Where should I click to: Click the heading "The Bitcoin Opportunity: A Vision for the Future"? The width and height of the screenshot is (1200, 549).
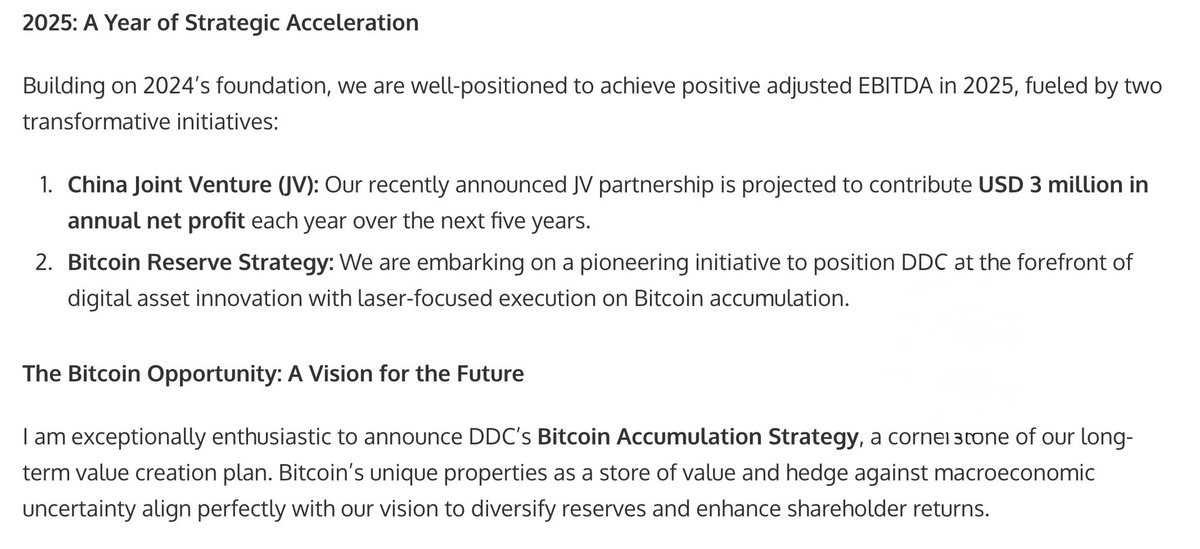click(272, 376)
